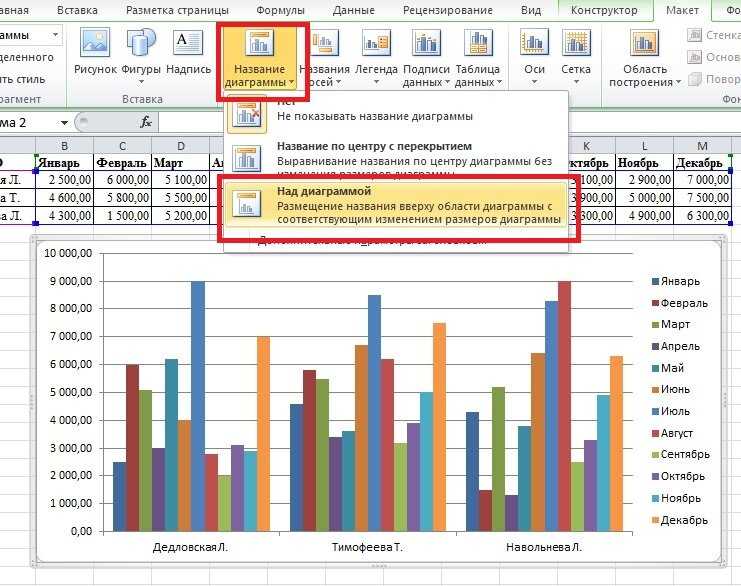Select the Тимофеева Т. category axis label

(x=367, y=547)
